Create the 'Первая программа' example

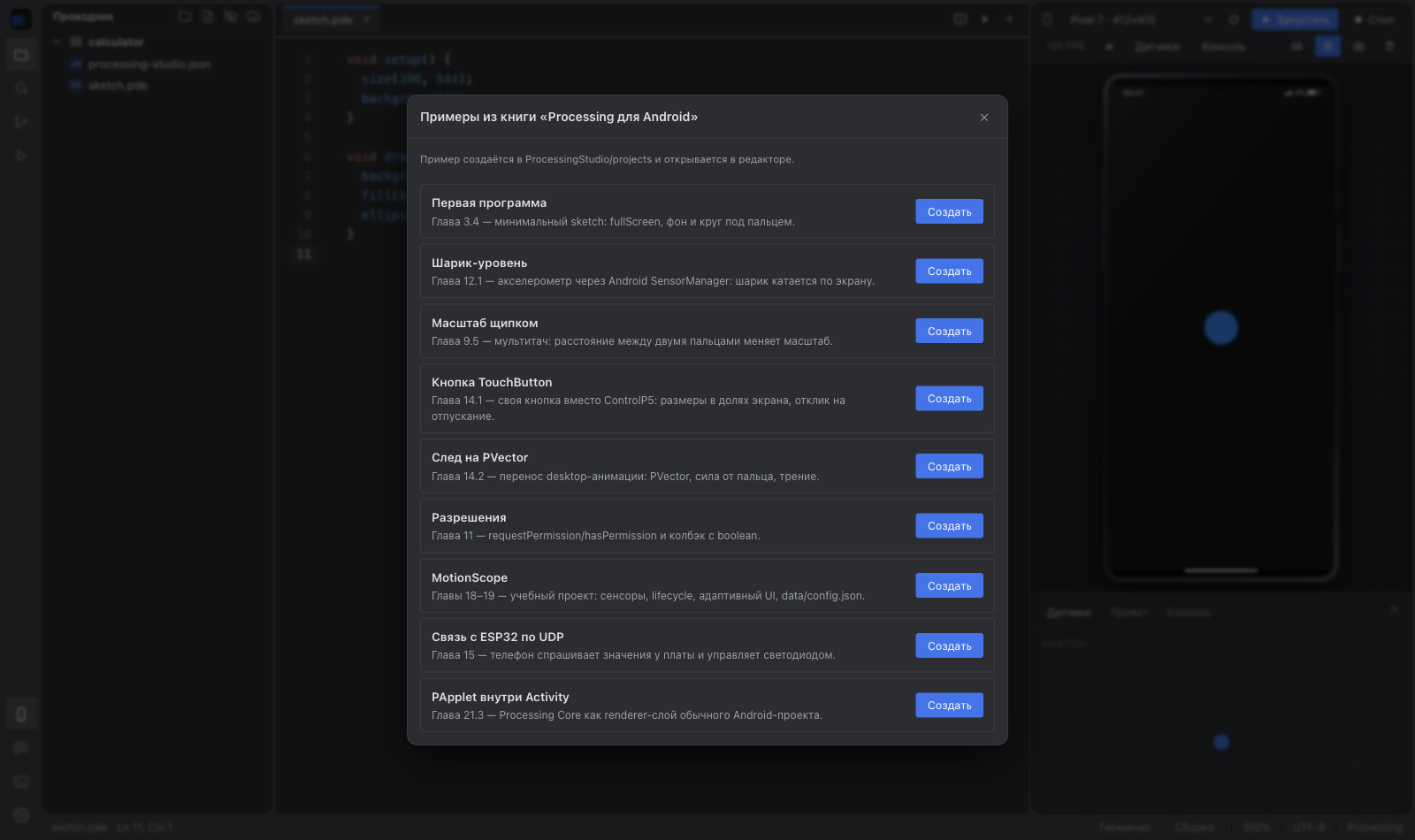tap(949, 211)
